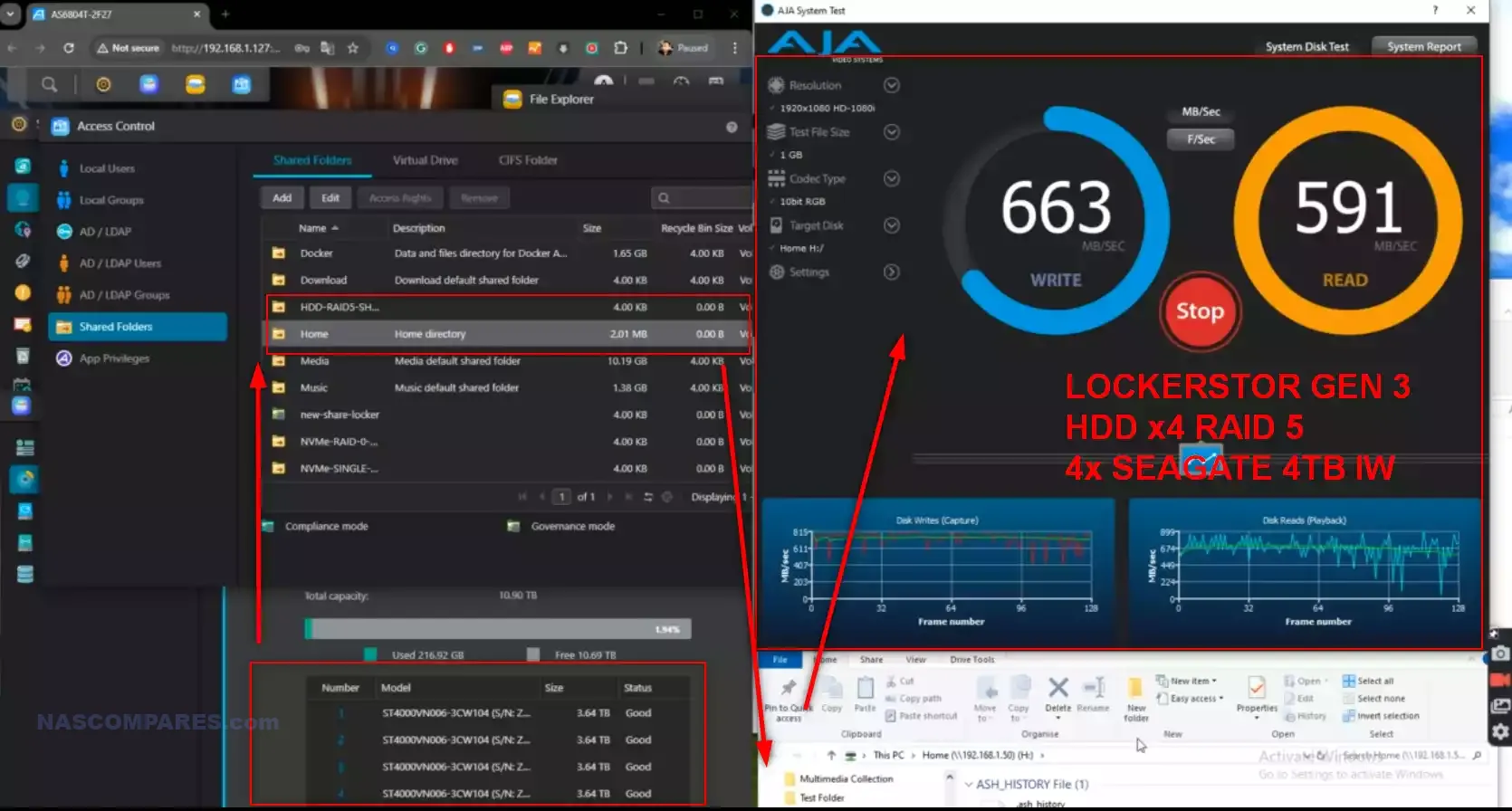This screenshot has height=811, width=1512.
Task: Expand the Codec Type option
Action: coord(892,179)
